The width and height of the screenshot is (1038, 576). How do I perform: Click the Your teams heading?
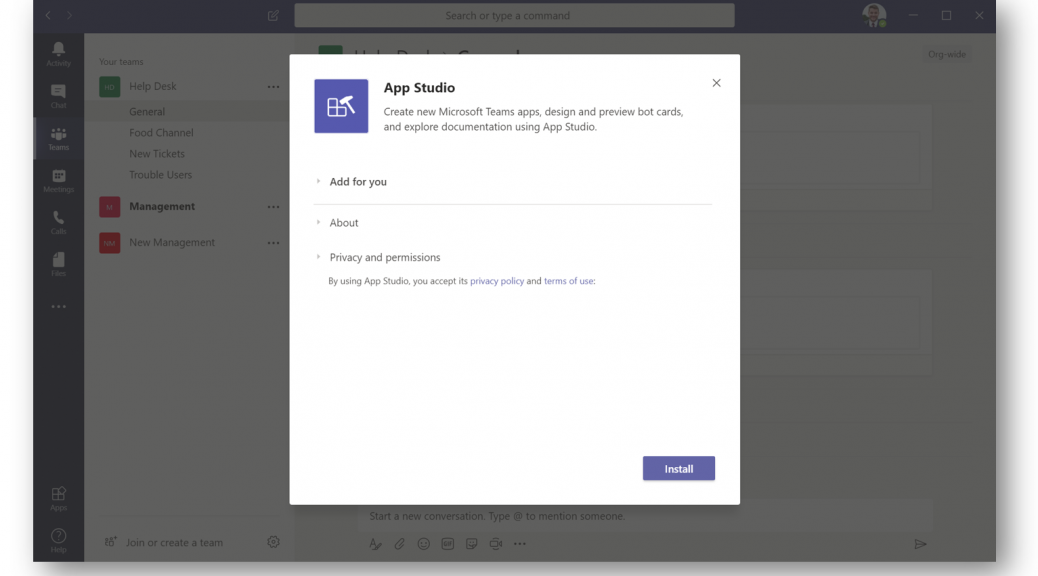[x=121, y=62]
